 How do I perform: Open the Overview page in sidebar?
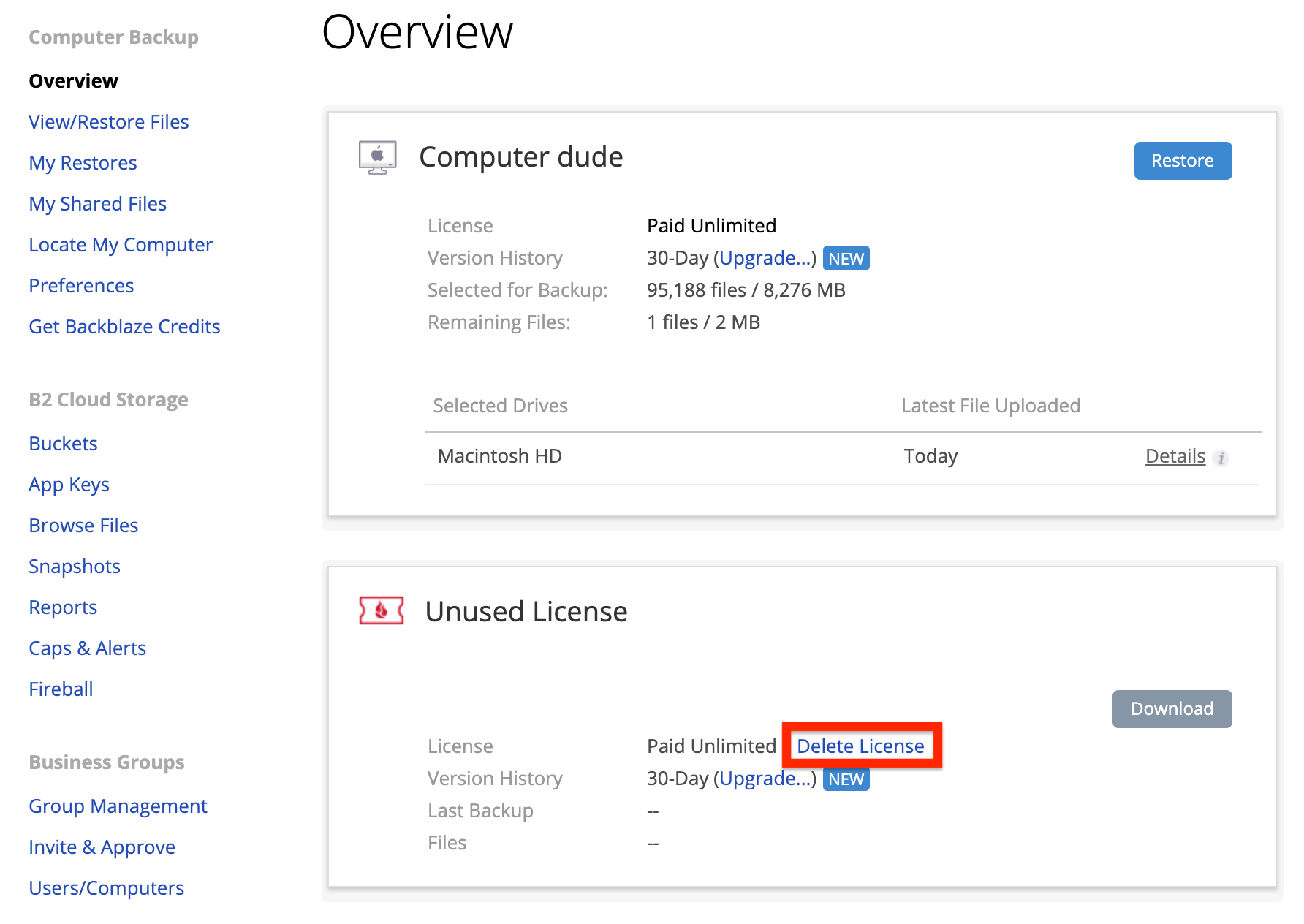click(x=73, y=81)
